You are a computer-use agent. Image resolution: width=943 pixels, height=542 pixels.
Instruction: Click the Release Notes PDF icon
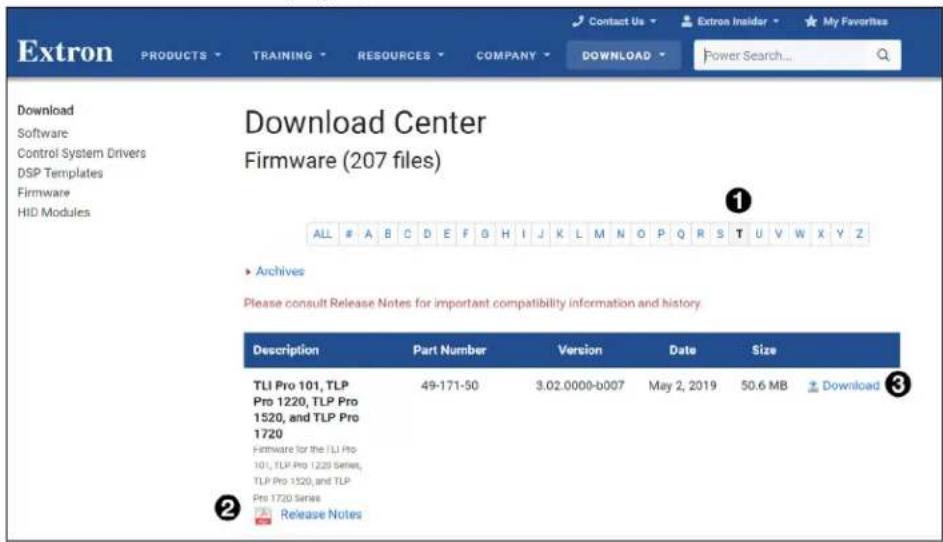(x=263, y=516)
